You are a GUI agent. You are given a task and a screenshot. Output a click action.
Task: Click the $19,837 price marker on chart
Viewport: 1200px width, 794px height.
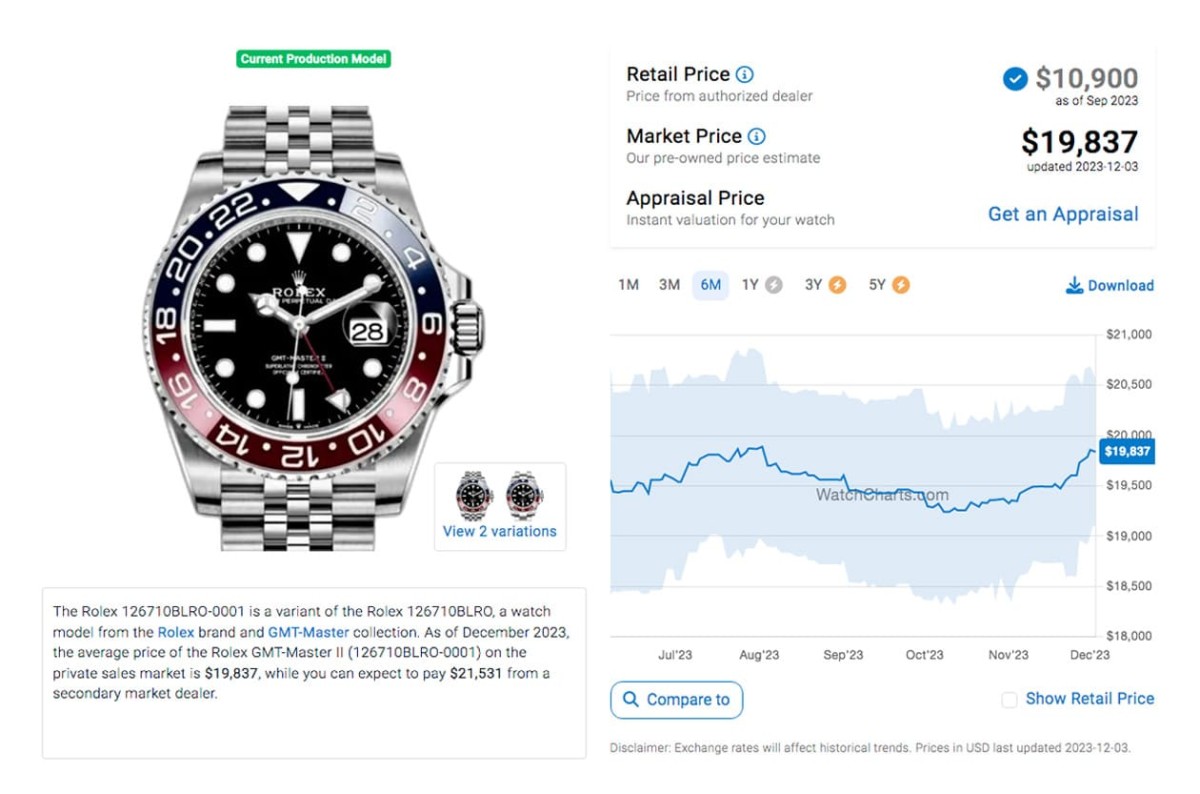(1126, 452)
